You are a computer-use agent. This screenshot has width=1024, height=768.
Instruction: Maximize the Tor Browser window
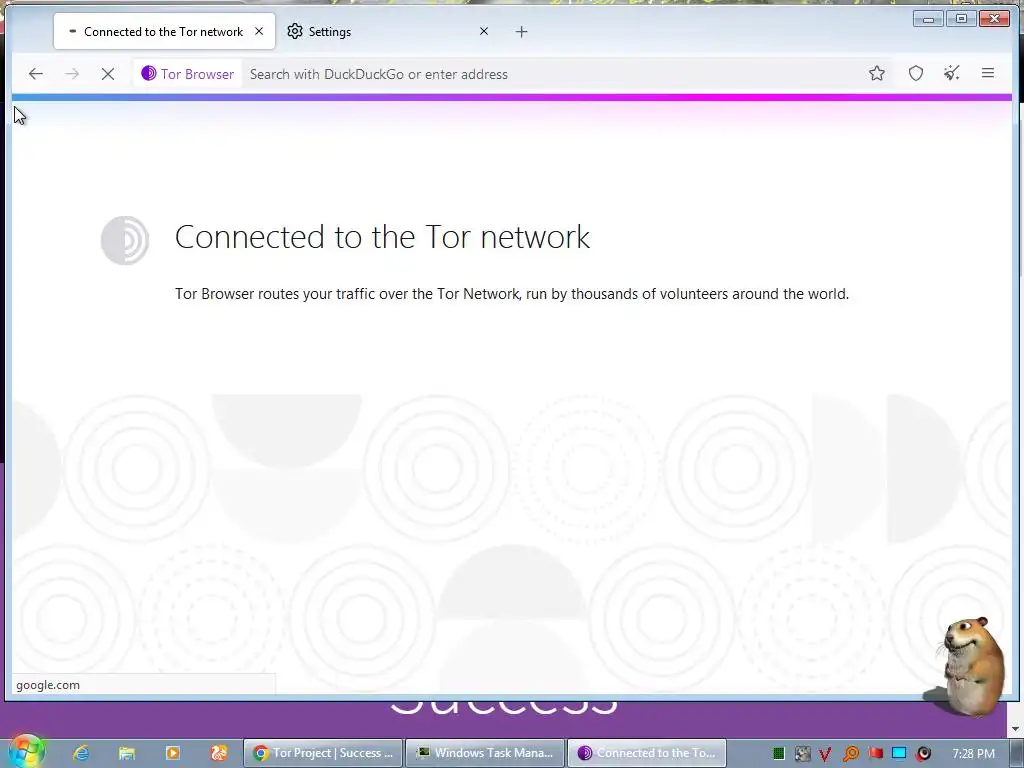(961, 19)
